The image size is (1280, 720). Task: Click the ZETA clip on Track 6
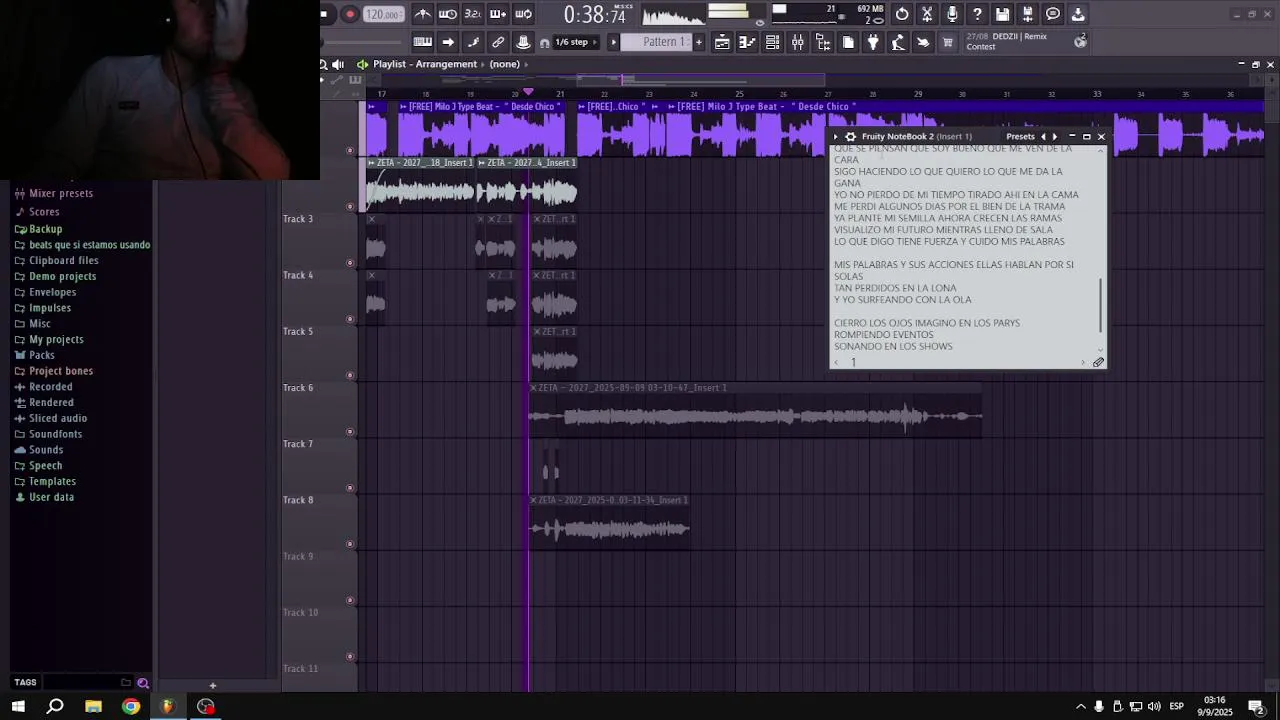(x=755, y=410)
